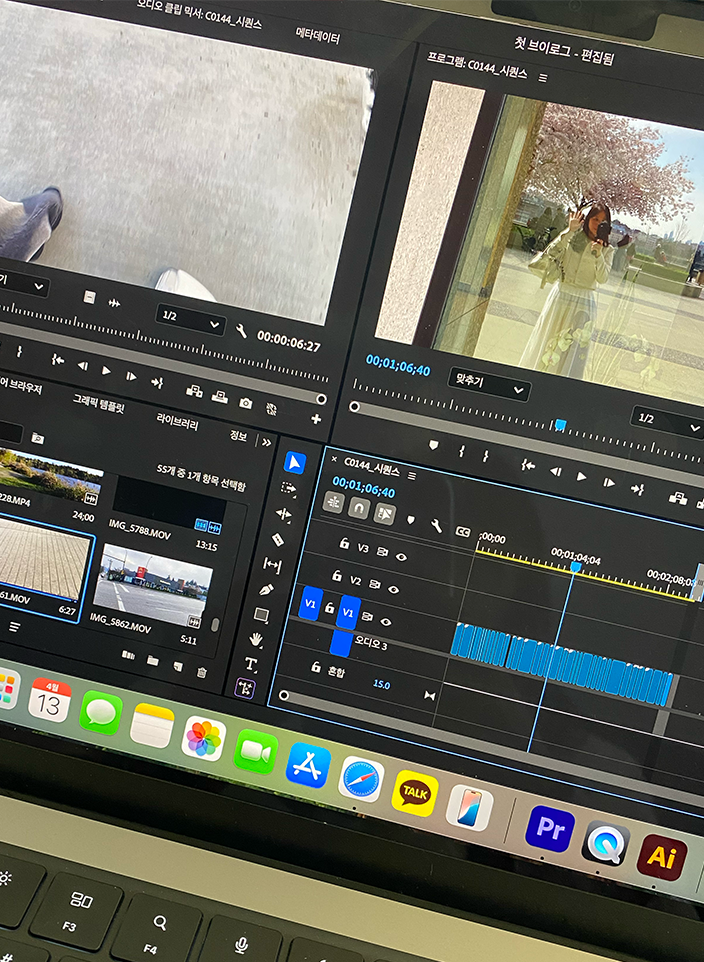Screen dimensions: 704x962
Task: Toggle captions CC track button
Action: 463,531
